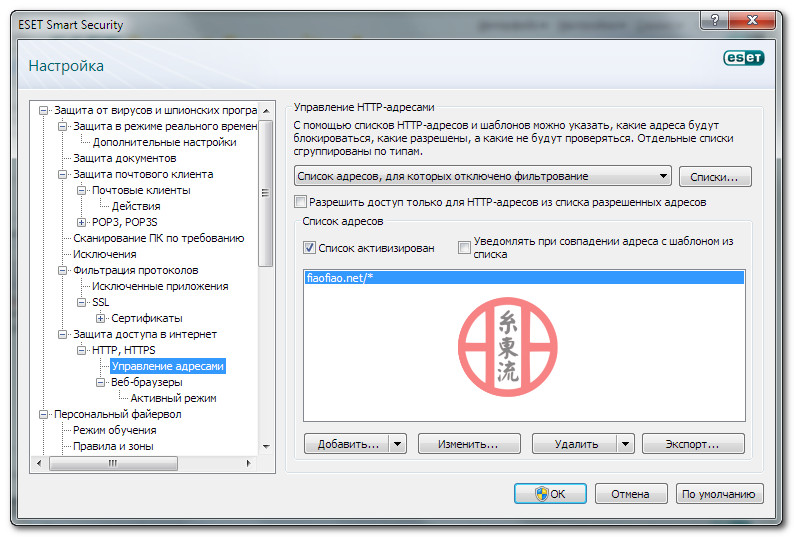Select 'Правила и зоны' tree item
Viewport: 794px width, 537px height.
coord(113,446)
